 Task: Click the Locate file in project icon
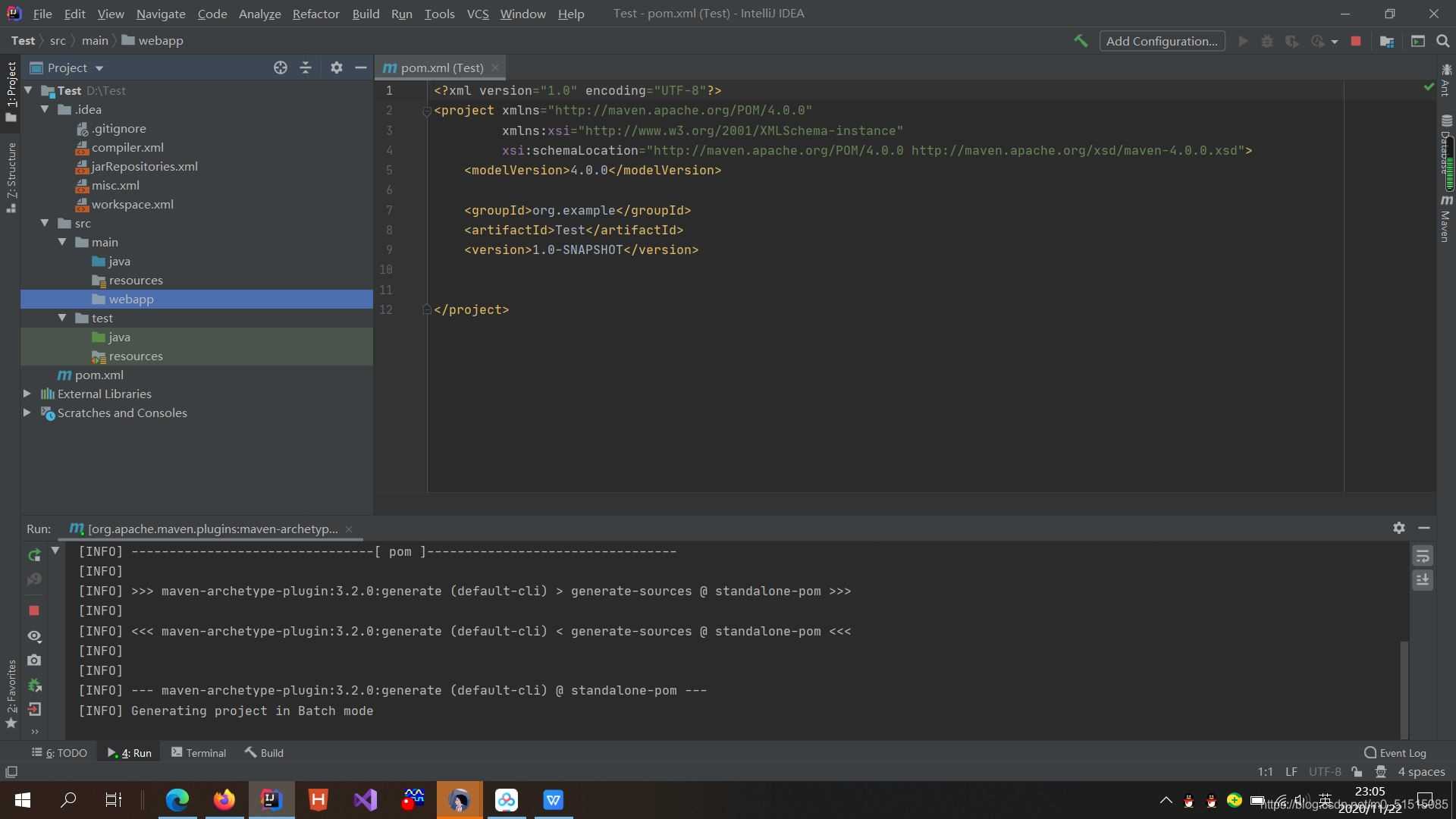279,67
